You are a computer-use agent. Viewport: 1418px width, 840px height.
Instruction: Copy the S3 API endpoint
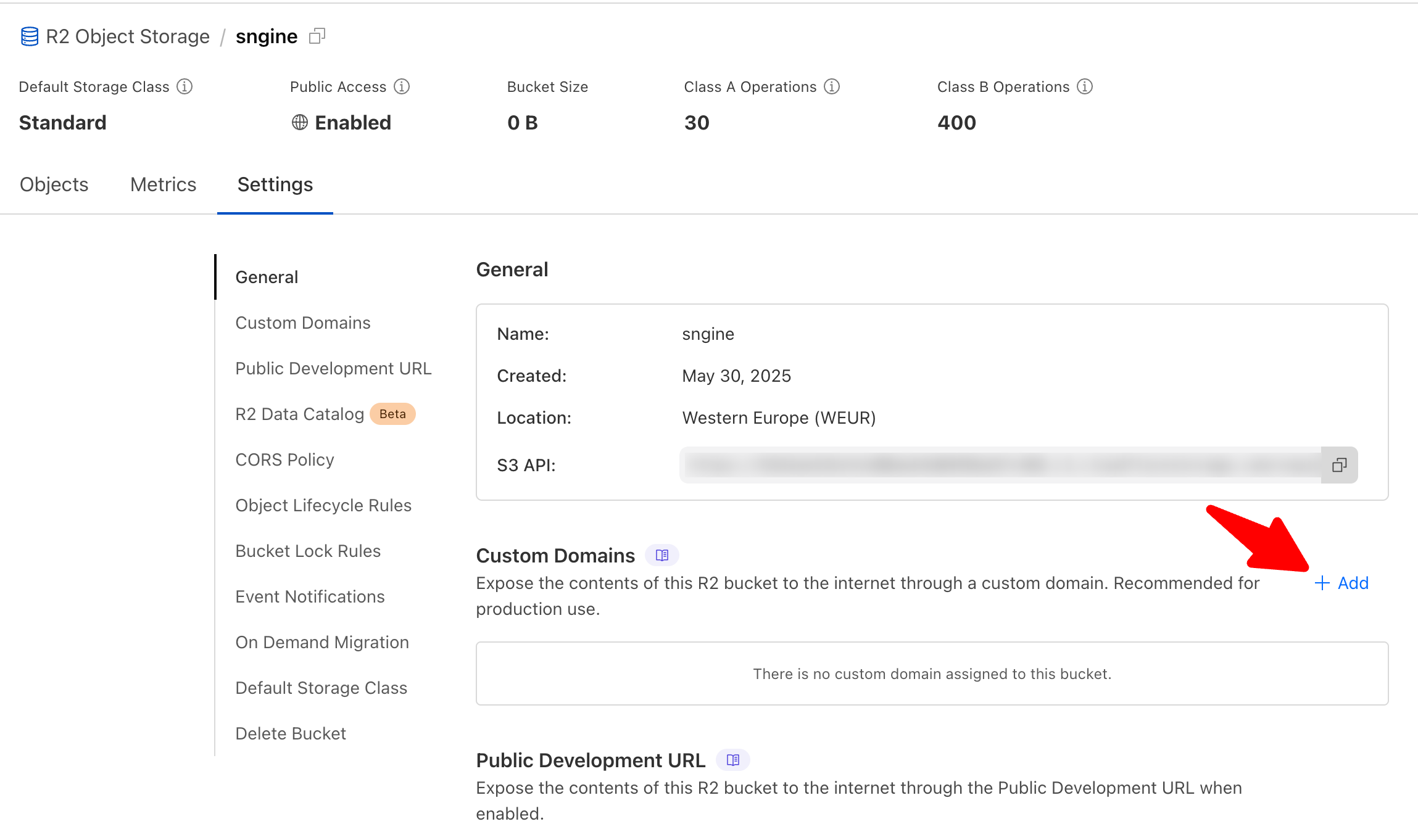1339,465
